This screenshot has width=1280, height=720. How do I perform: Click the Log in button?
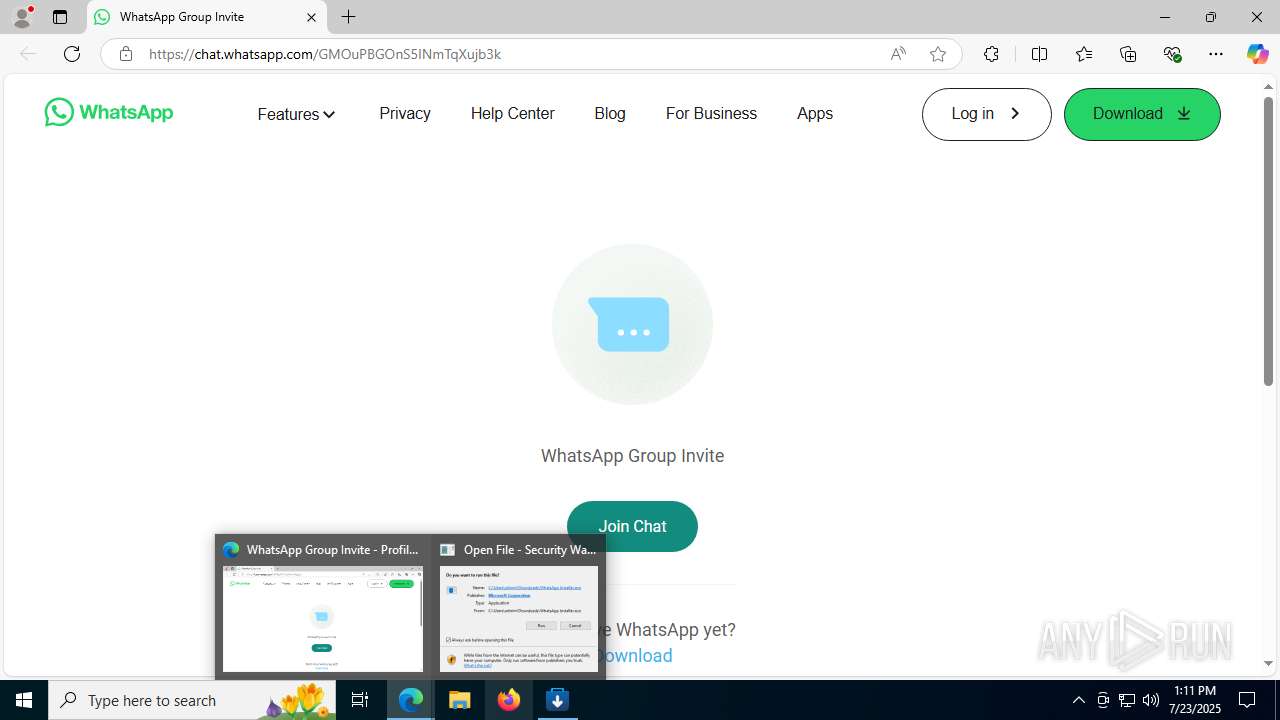pyautogui.click(x=986, y=114)
